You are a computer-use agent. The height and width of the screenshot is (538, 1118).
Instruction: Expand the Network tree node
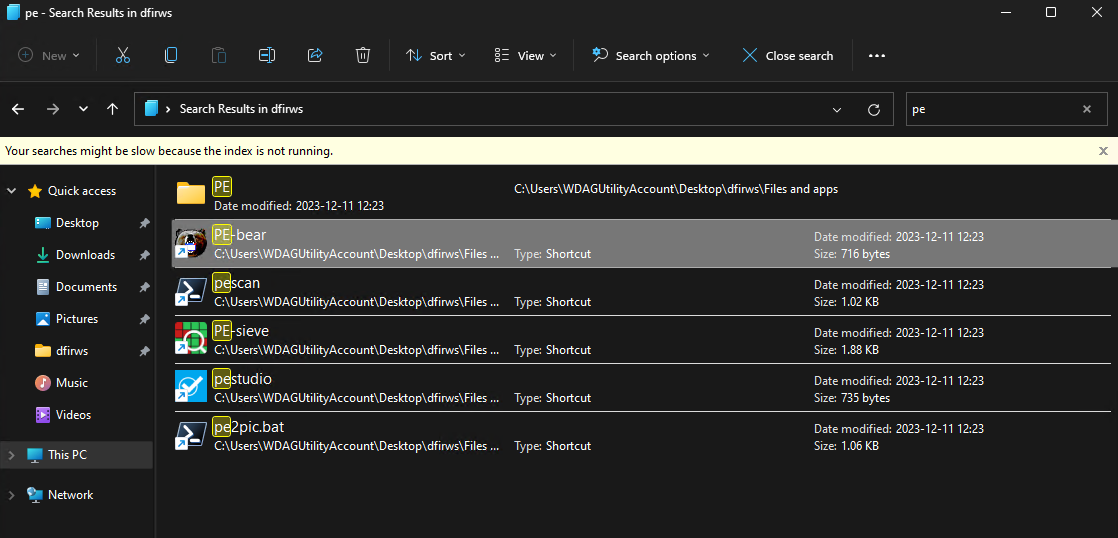[12, 495]
